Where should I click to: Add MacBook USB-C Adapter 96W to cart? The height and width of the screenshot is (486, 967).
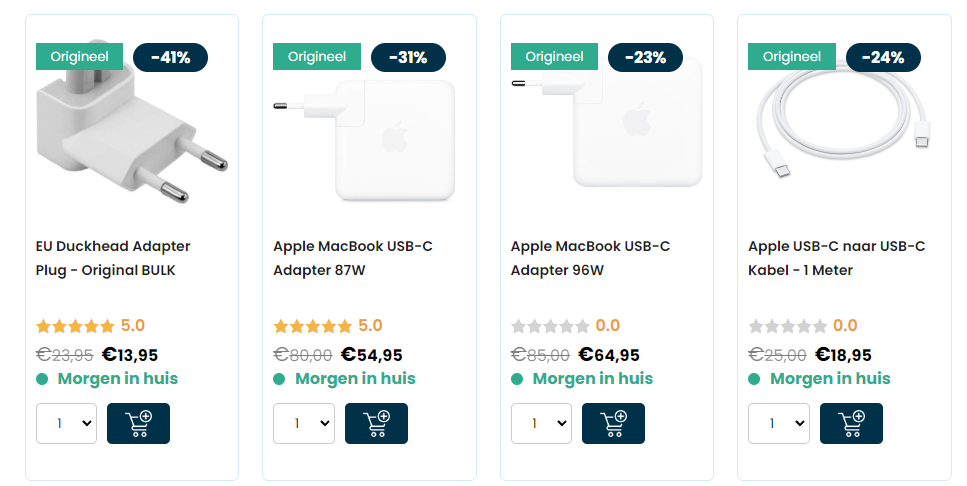point(613,423)
